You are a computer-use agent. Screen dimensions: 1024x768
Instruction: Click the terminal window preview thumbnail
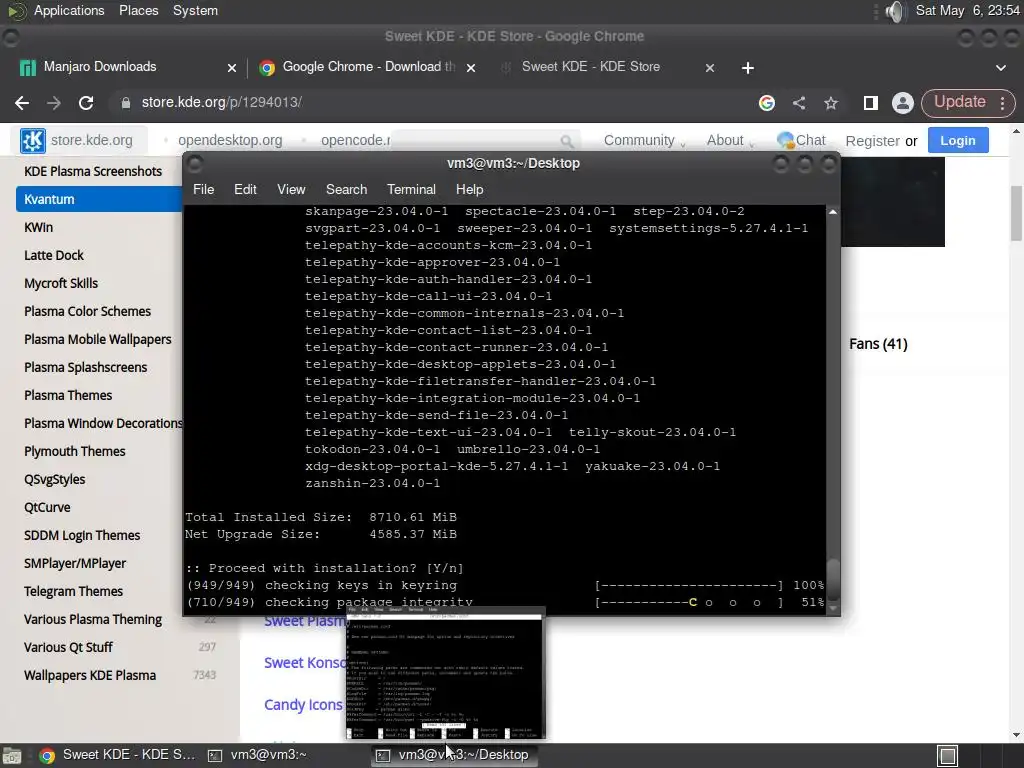point(445,673)
